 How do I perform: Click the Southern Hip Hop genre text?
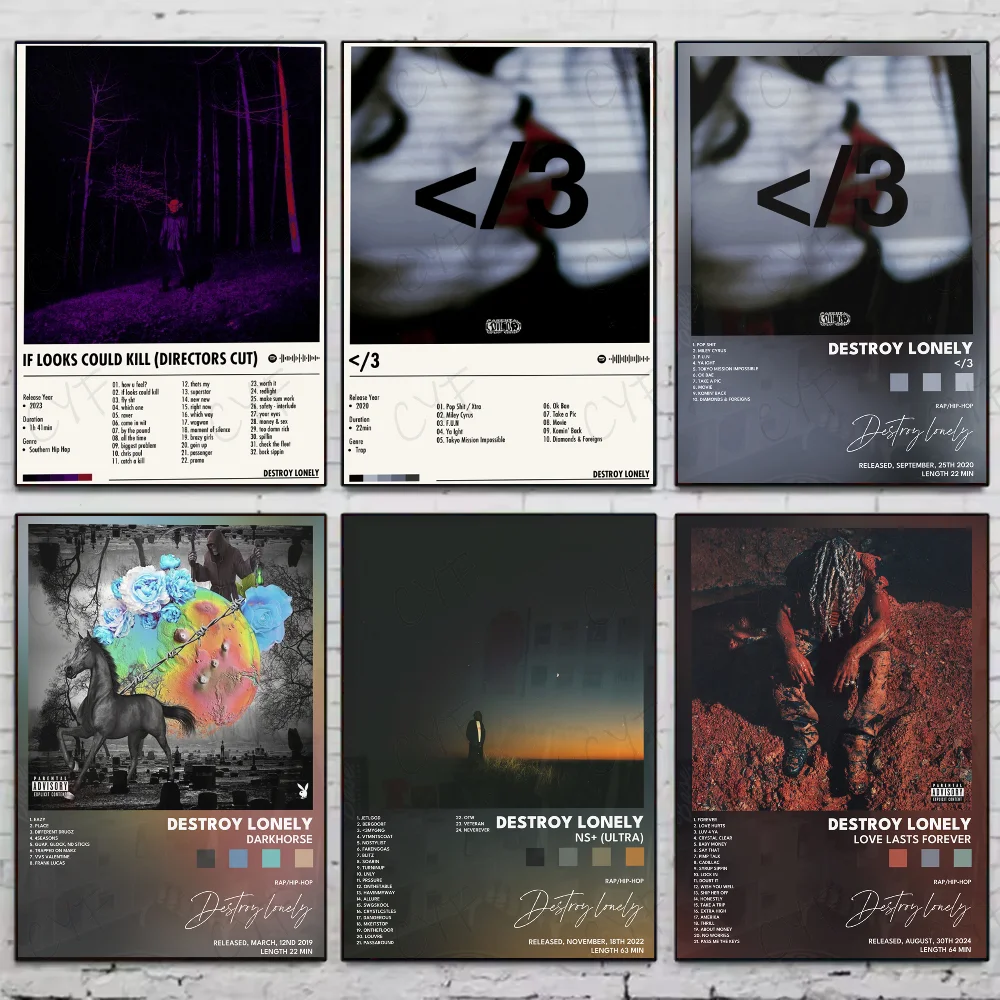pos(50,450)
